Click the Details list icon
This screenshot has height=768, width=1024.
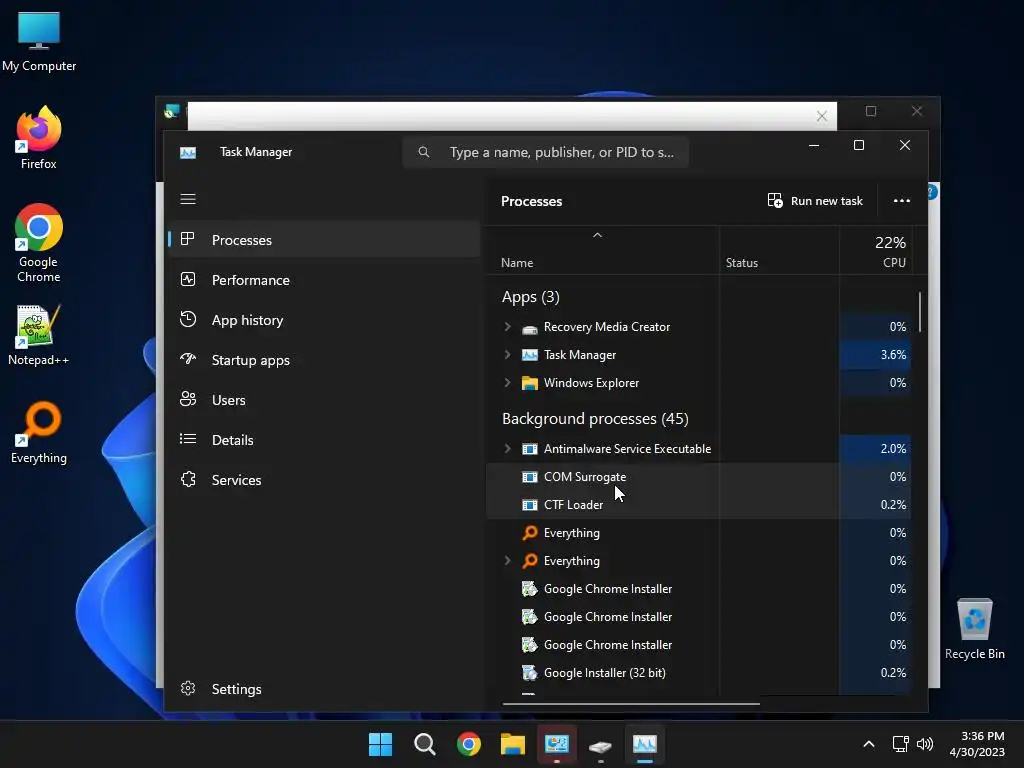pos(188,439)
